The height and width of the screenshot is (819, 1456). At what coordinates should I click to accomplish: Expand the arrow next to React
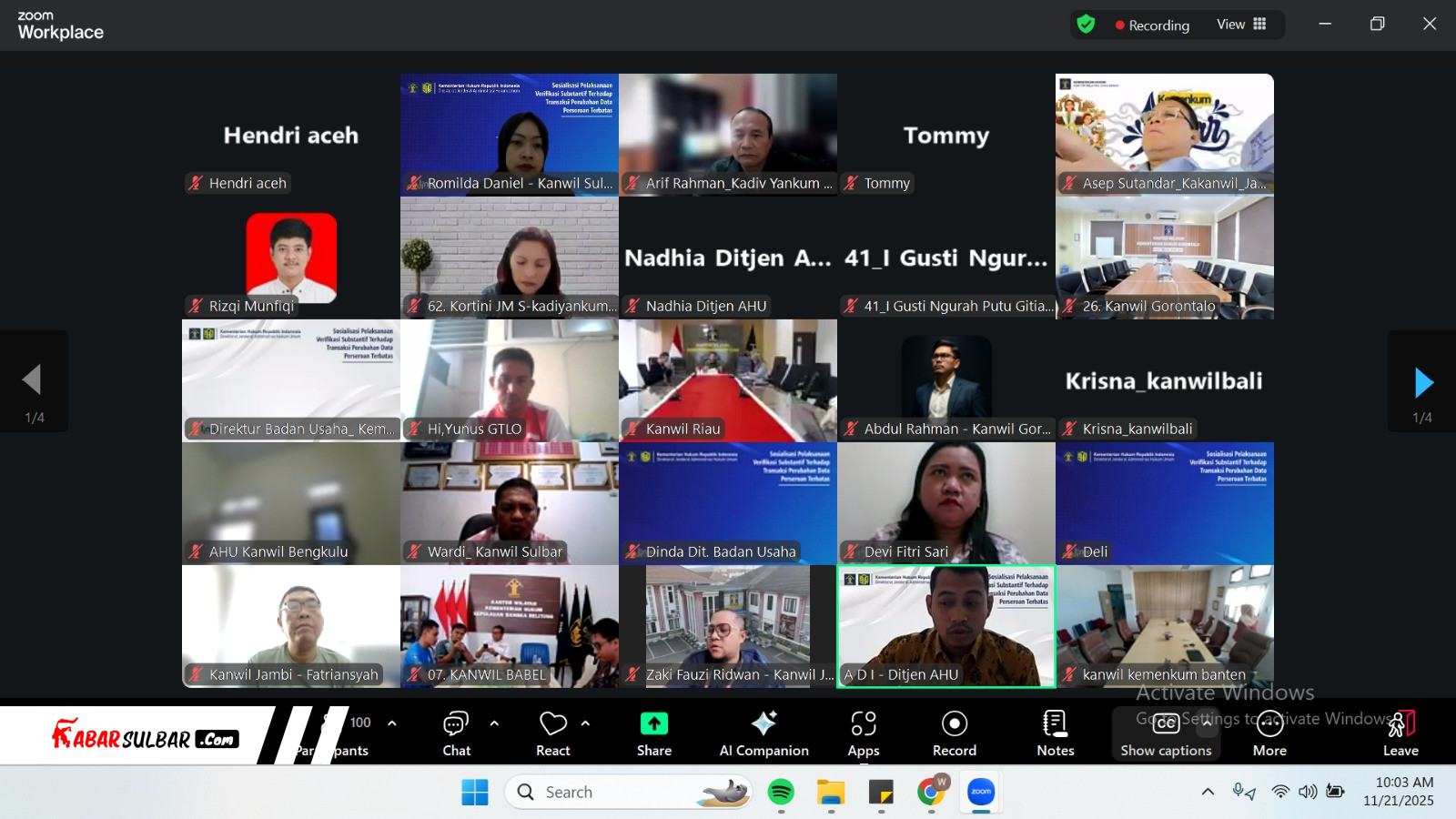(x=585, y=723)
